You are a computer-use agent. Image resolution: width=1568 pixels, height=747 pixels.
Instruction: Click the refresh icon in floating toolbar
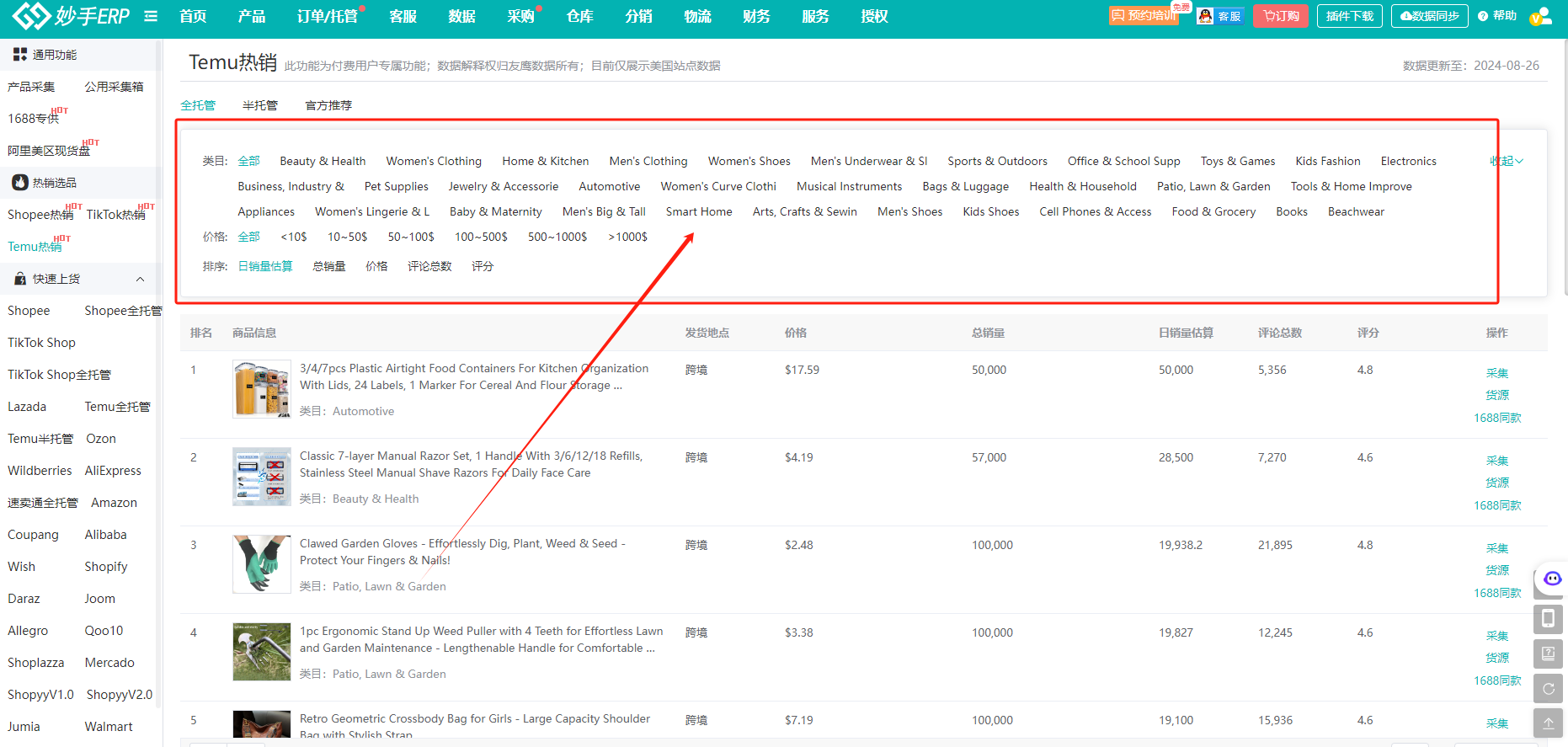pyautogui.click(x=1548, y=689)
